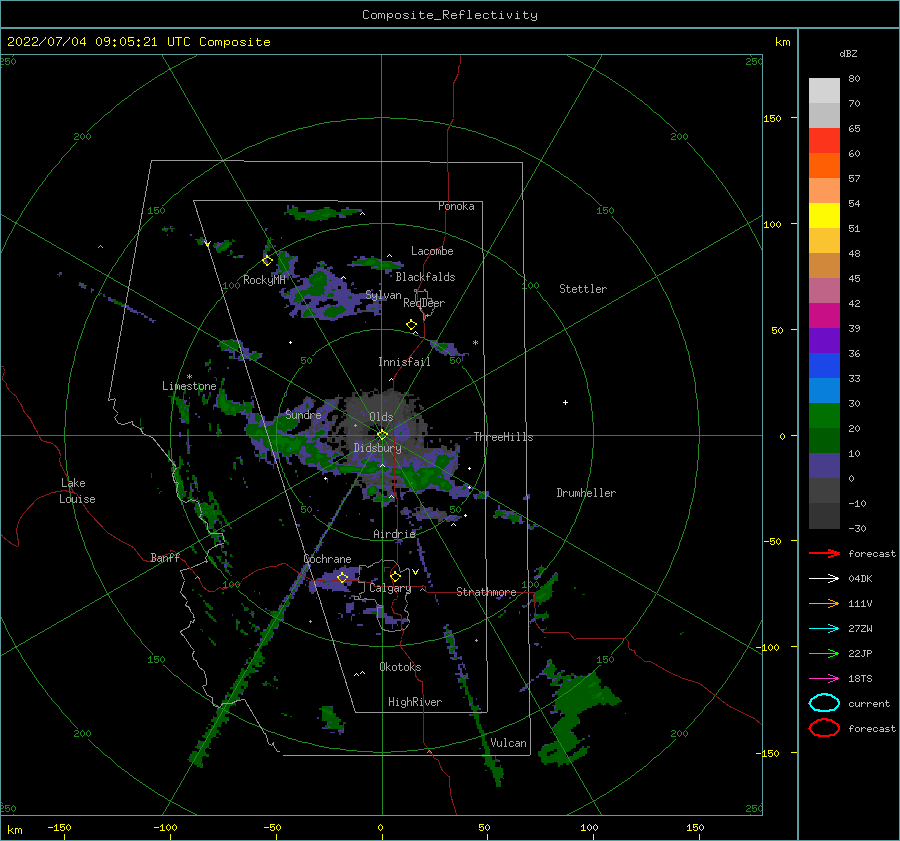Viewport: 900px width, 841px height.
Task: Click the -150 tick on the bottom axis
Action: pyautogui.click(x=59, y=827)
